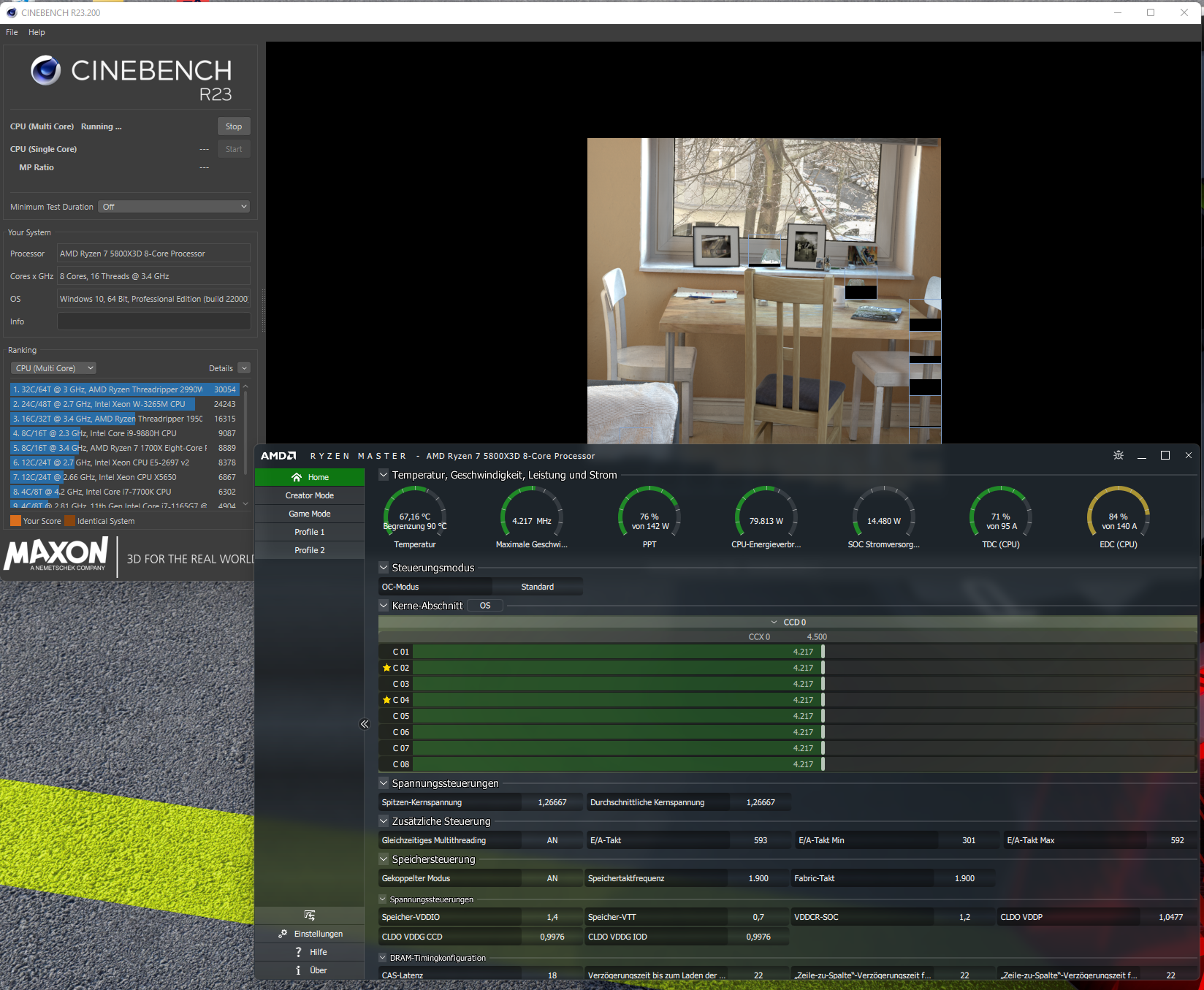Click Start for CPU Single Core test
The width and height of the screenshot is (1204, 990).
click(x=234, y=149)
